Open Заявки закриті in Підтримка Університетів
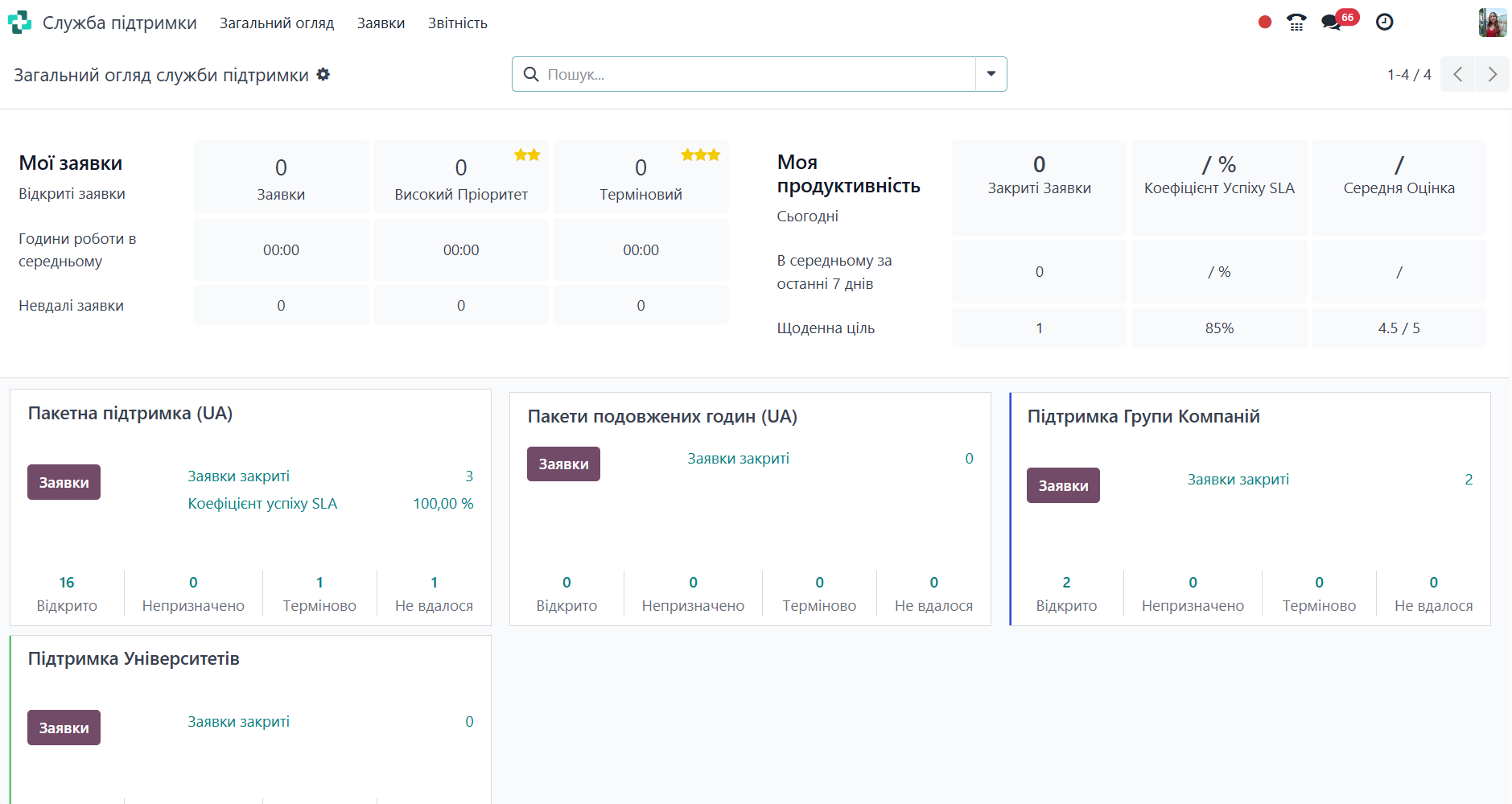The width and height of the screenshot is (1512, 804). tap(239, 722)
